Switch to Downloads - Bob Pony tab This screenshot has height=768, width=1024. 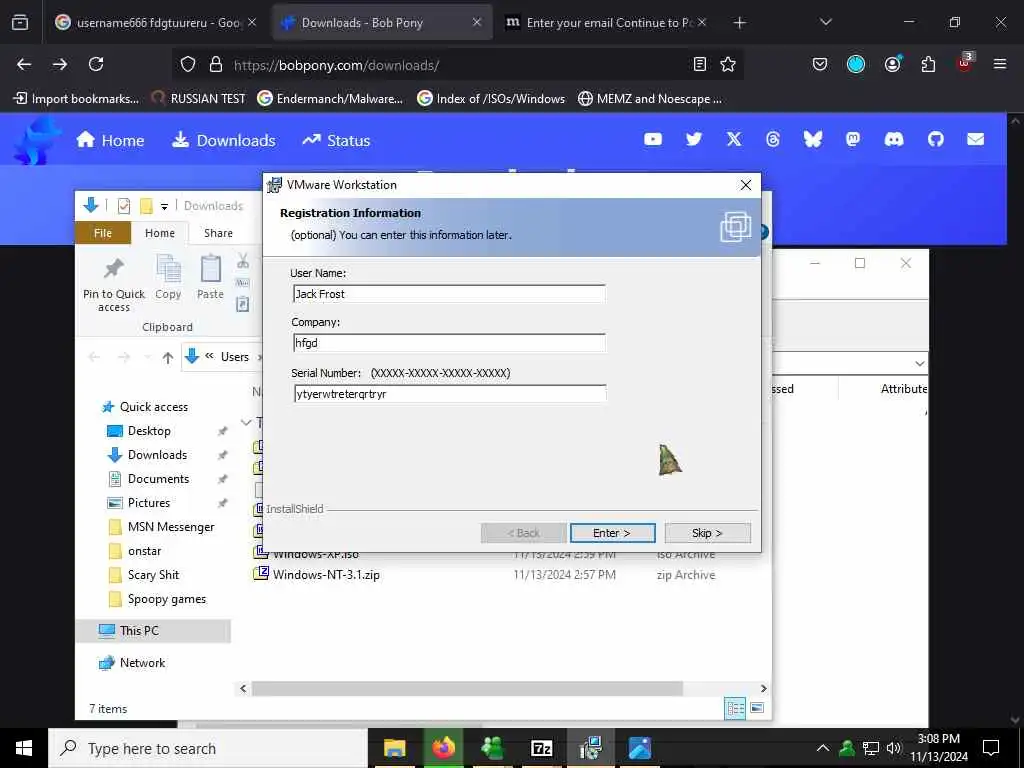[x=382, y=22]
